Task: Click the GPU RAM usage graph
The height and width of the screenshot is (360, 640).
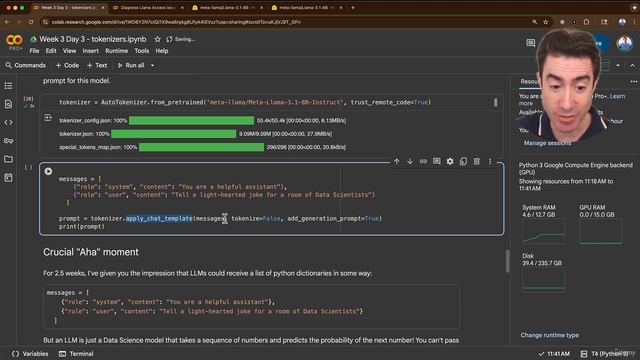Action: [601, 231]
